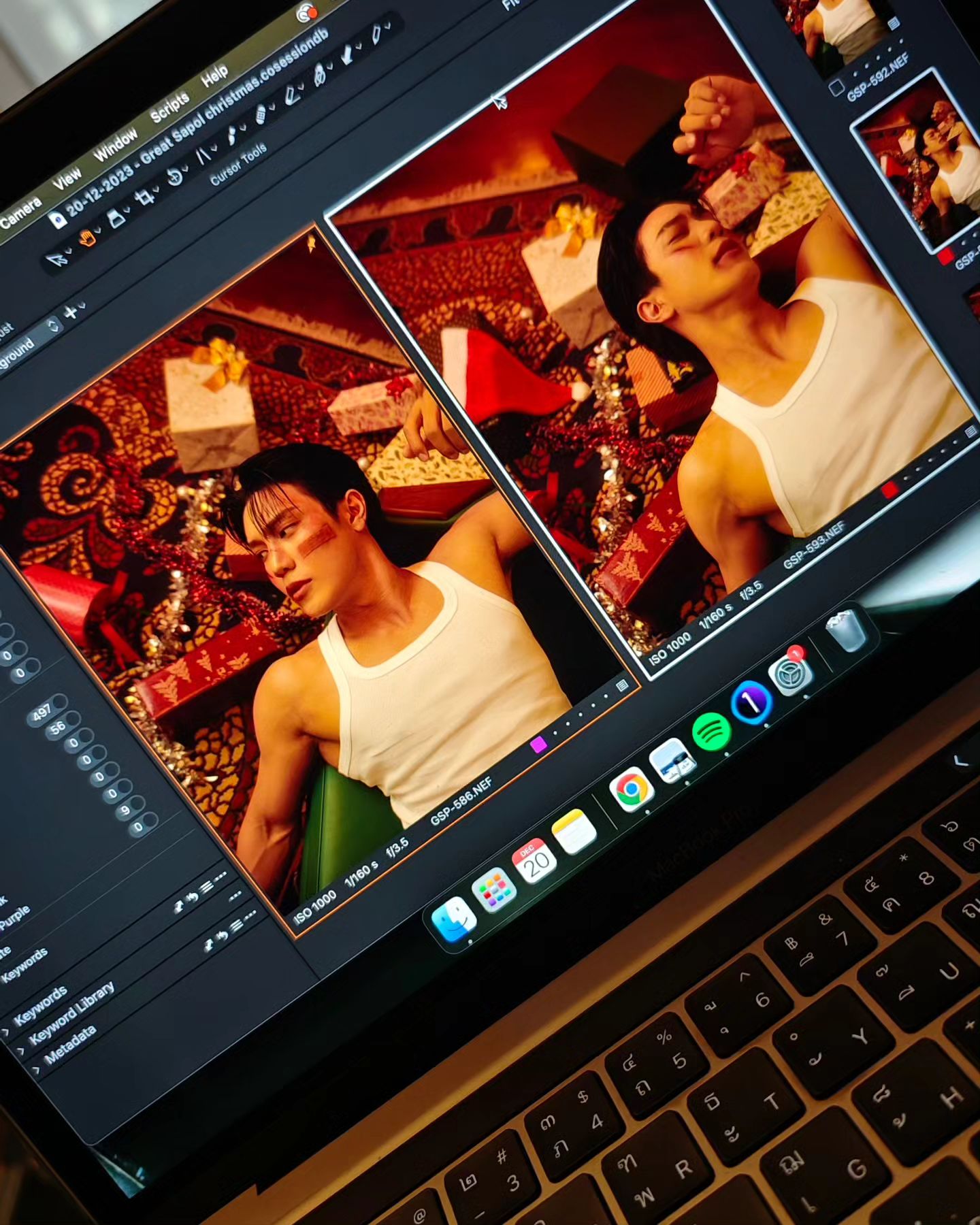Open Keywords panel three-dot action menu
Screen dimensions: 980x1225
pyautogui.click(x=220, y=875)
